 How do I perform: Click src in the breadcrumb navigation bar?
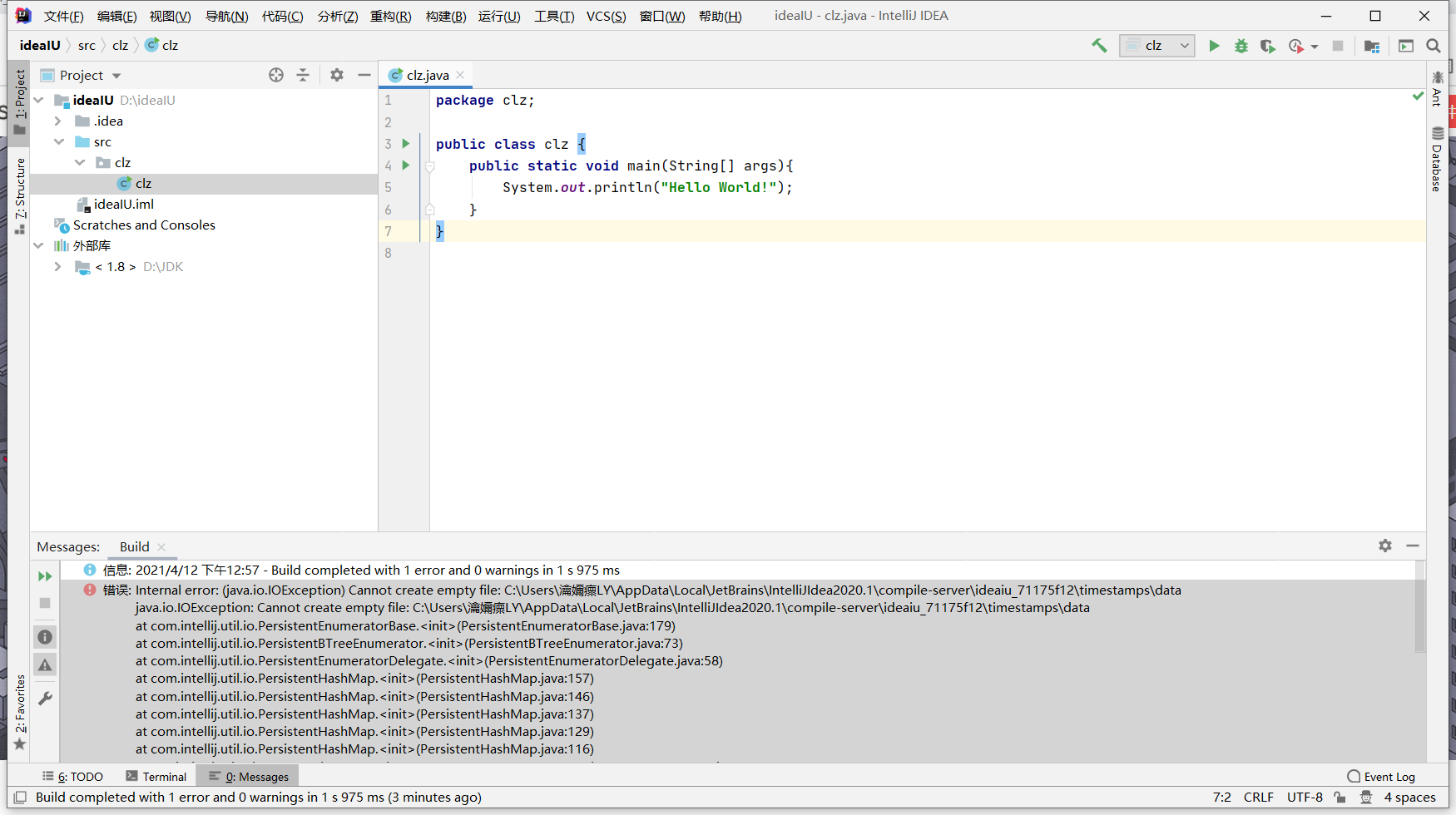[x=87, y=46]
